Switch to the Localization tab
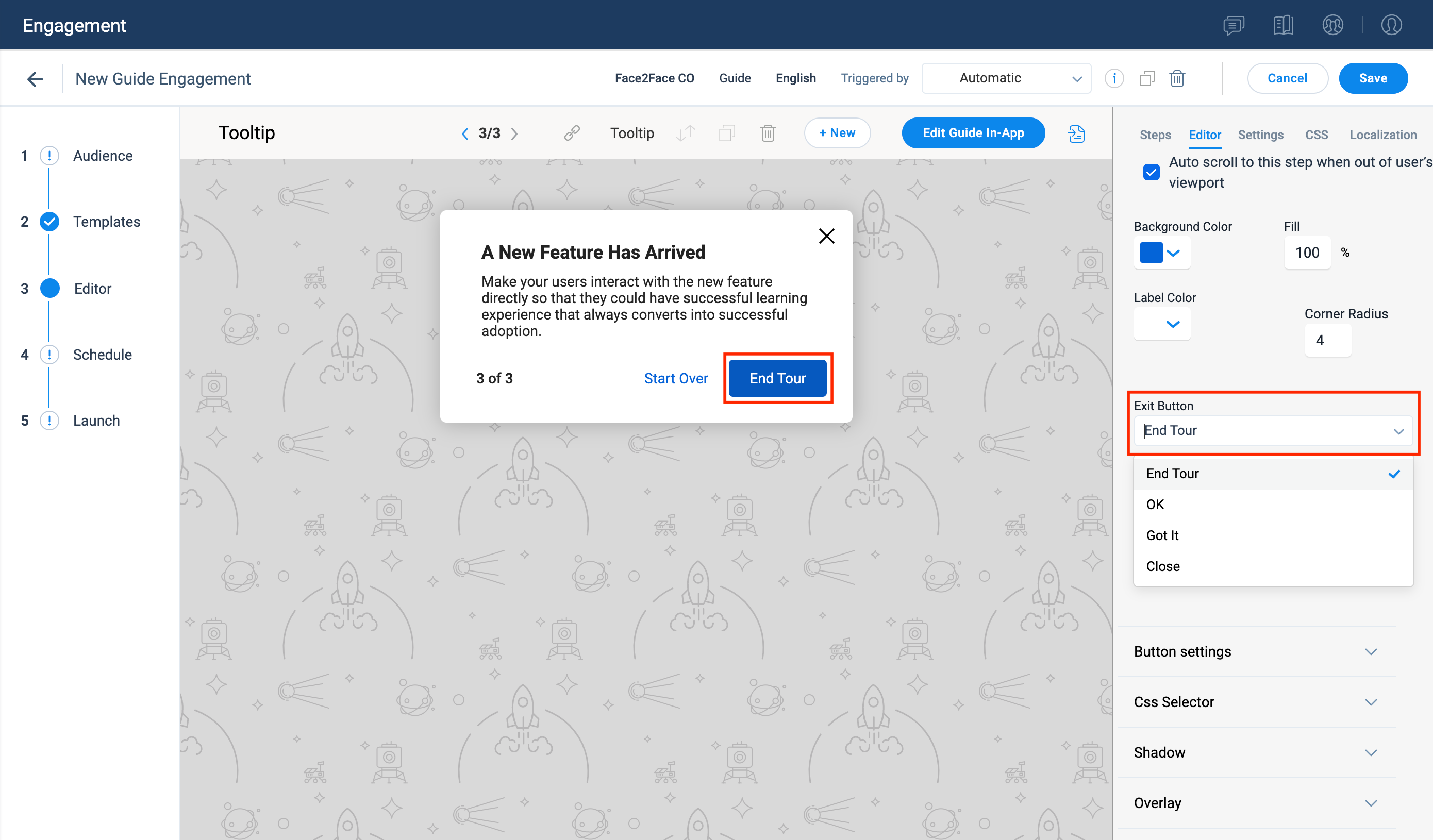1433x840 pixels. [1382, 135]
